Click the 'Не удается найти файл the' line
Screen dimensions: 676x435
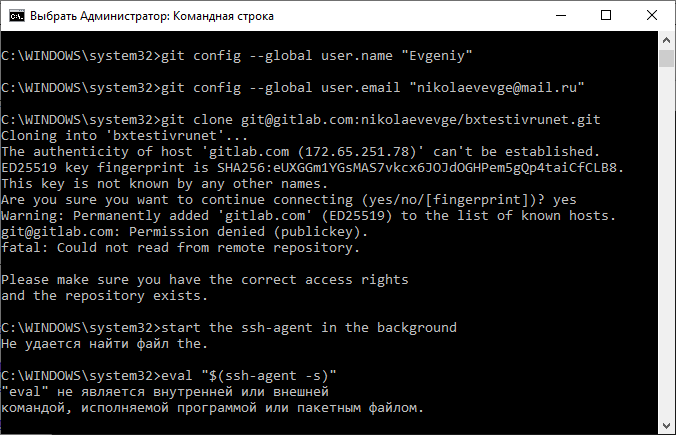pos(105,344)
